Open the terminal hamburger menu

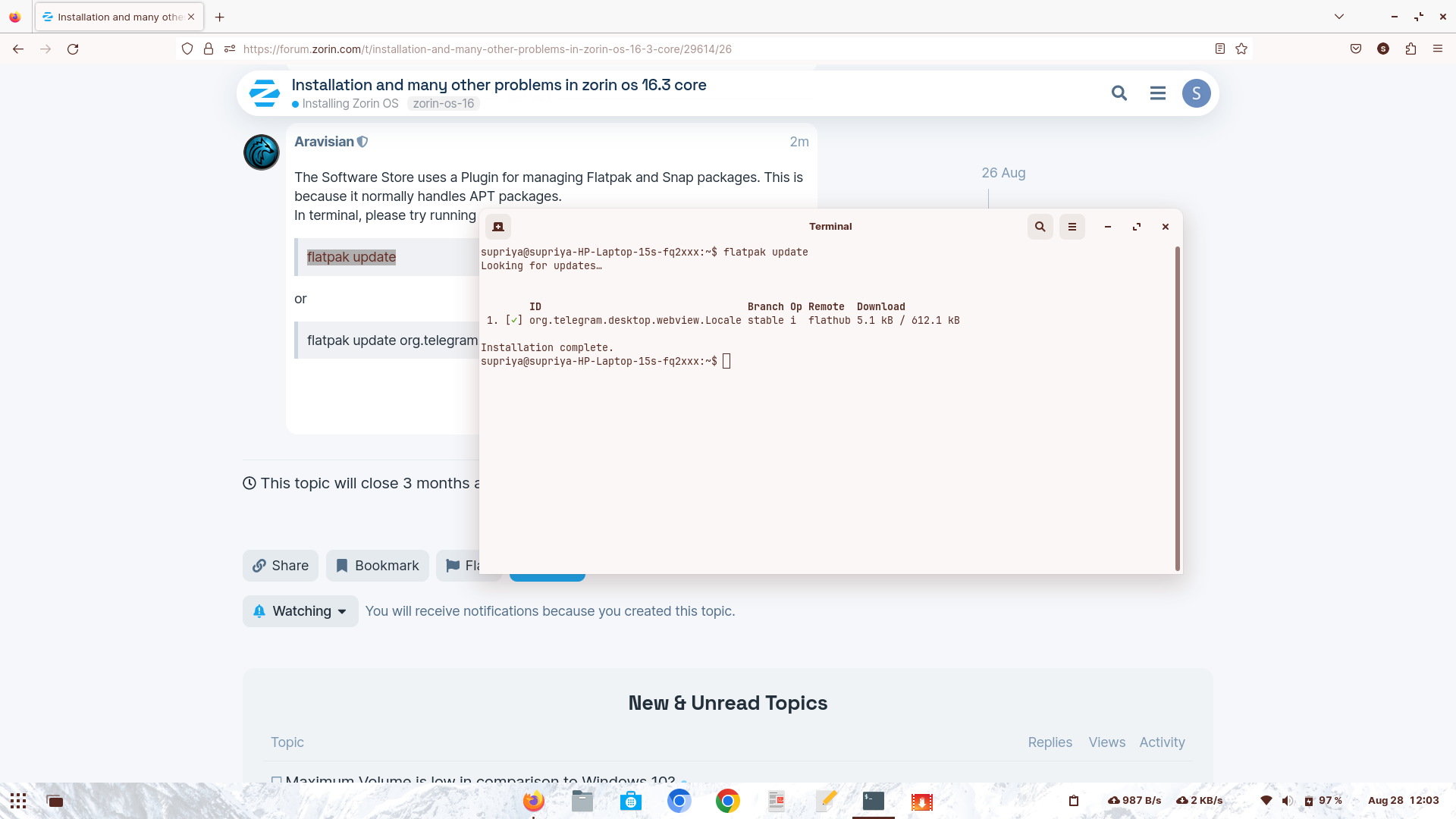pos(1072,227)
